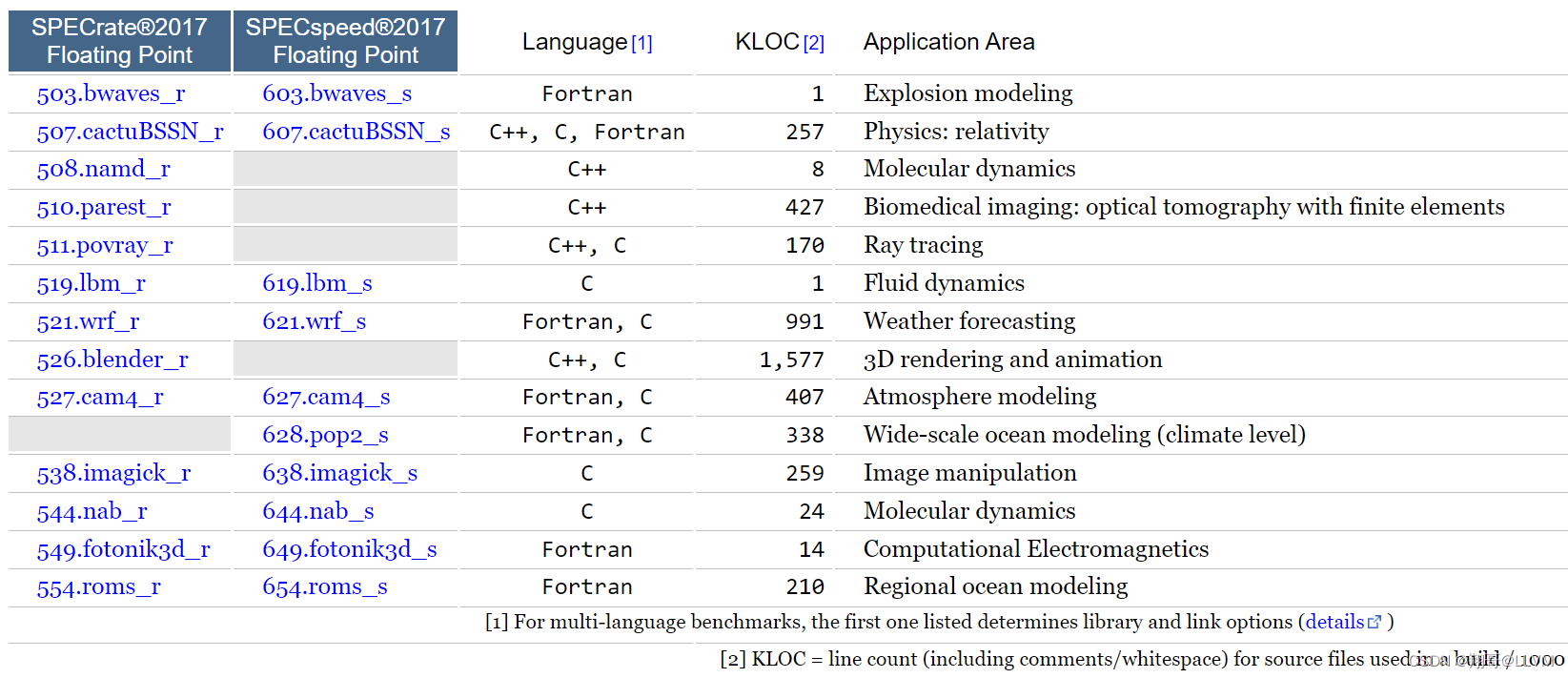
Task: Open the 521.wrf_r link
Action: (88, 321)
